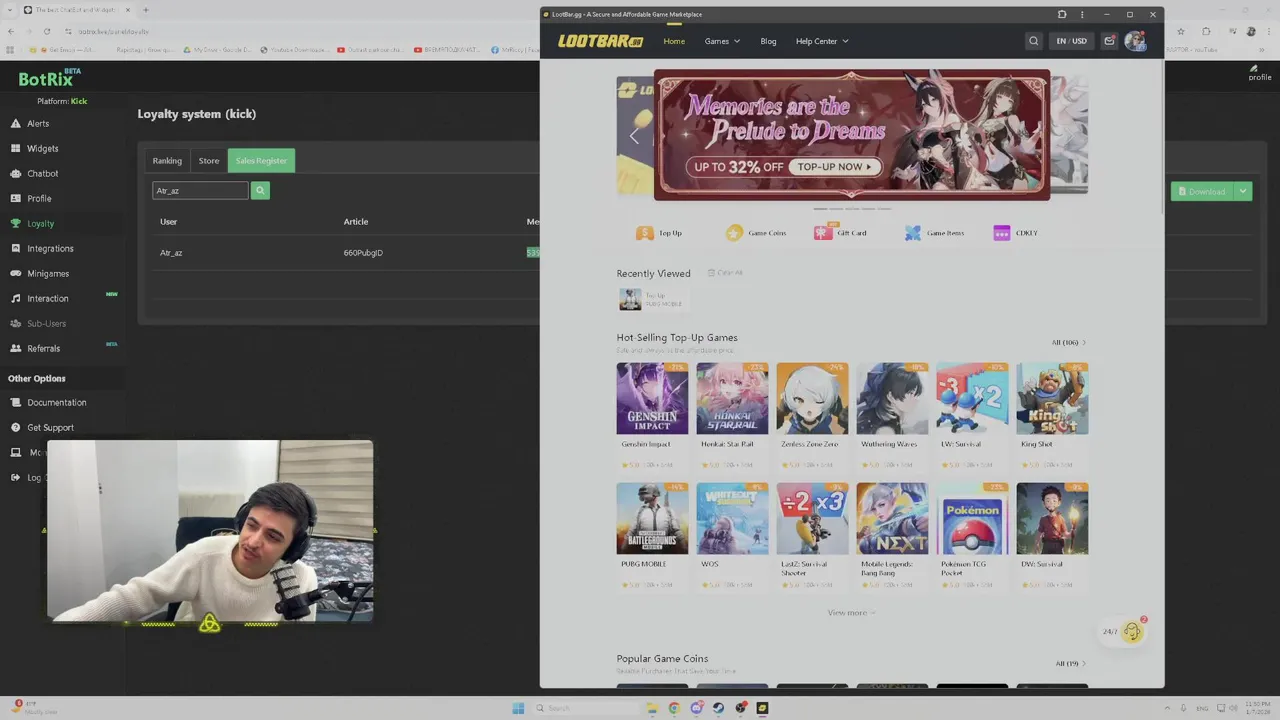This screenshot has height=720, width=1280.
Task: Show previous banner with left carousel arrow
Action: point(634,136)
